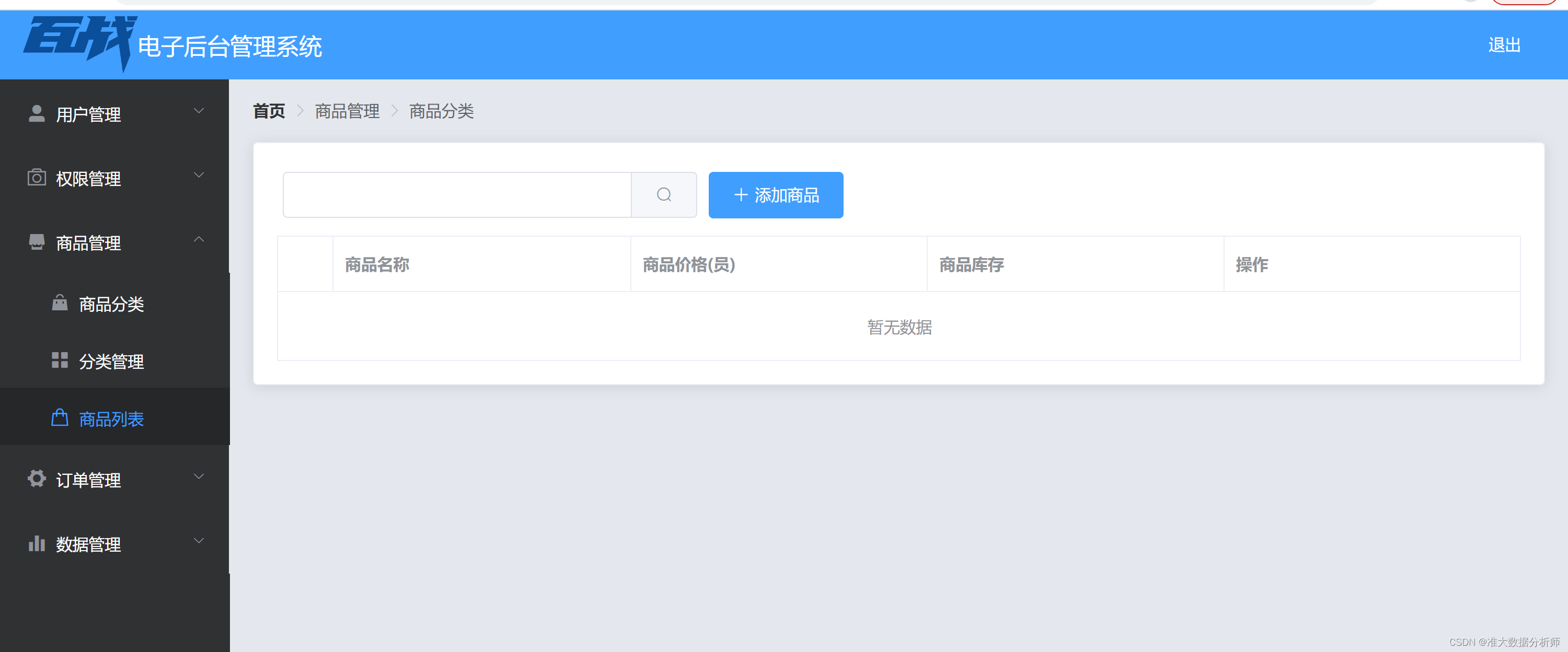The image size is (1568, 652).
Task: Expand the 权限管理 menu chevron
Action: (199, 176)
